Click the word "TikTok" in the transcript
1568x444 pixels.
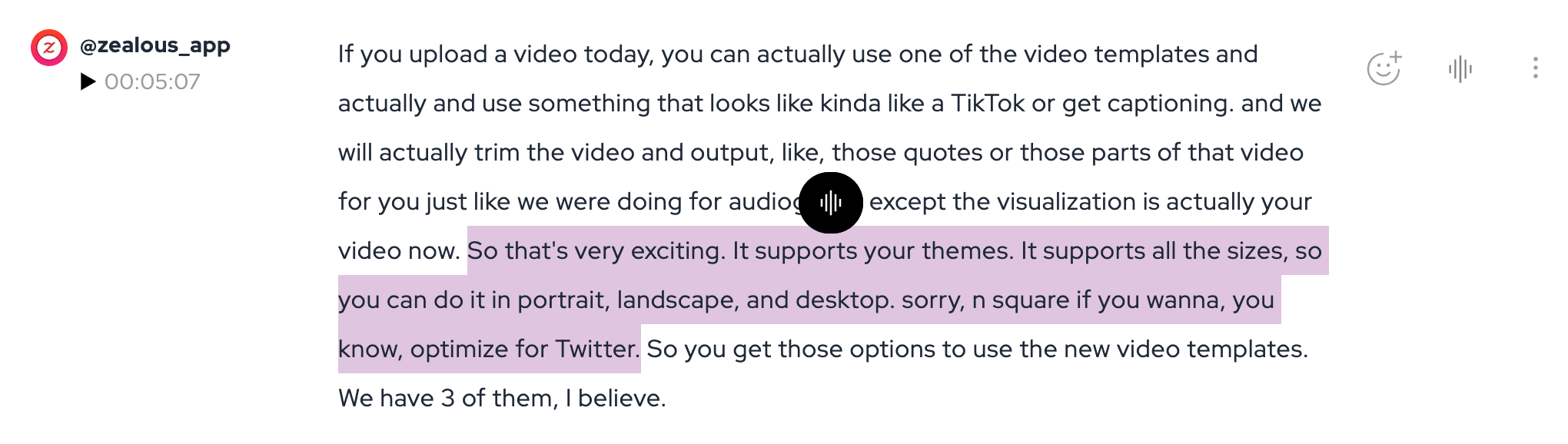coord(987,104)
